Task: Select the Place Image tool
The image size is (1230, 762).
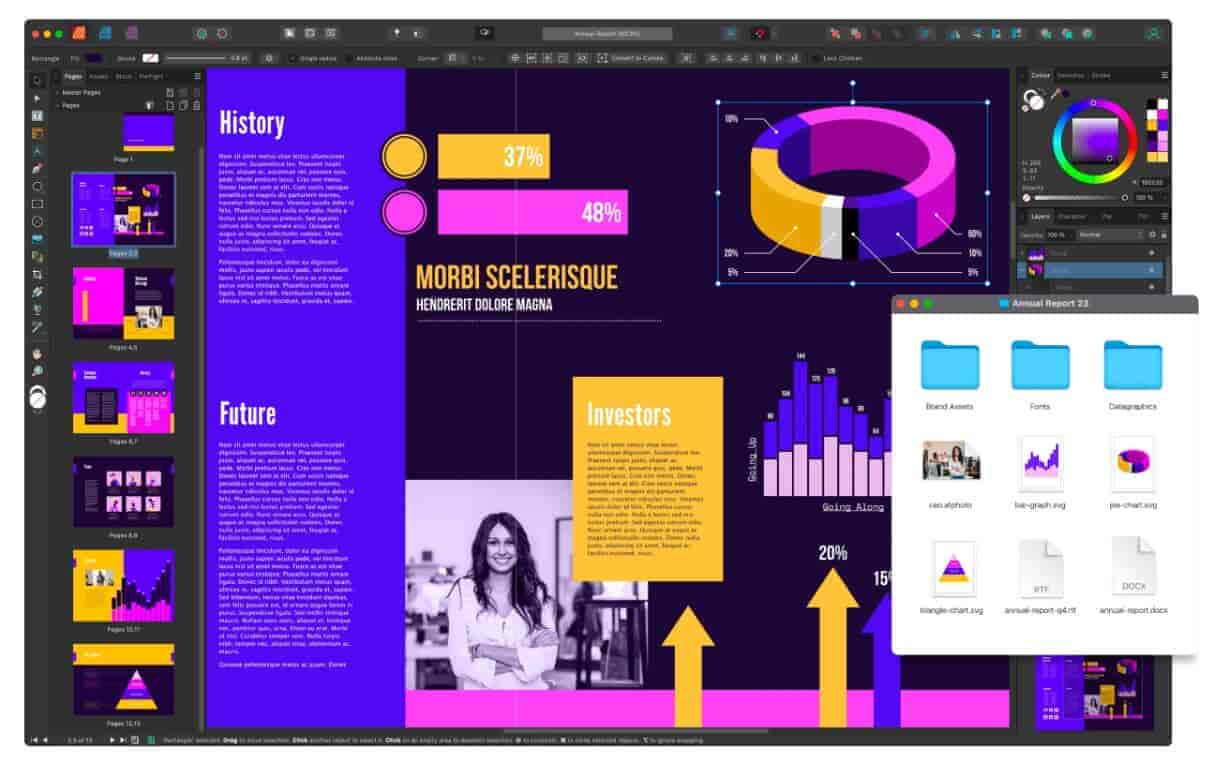Action: (37, 239)
